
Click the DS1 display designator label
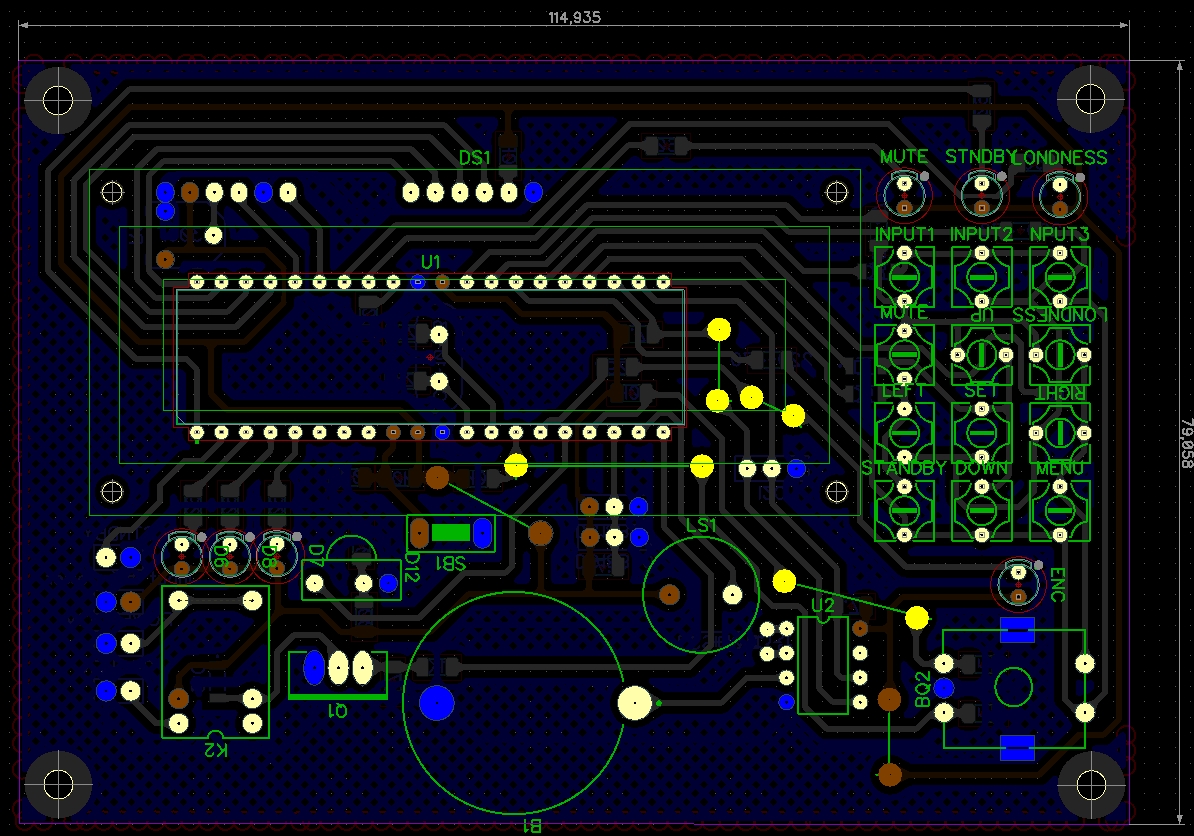pyautogui.click(x=474, y=158)
